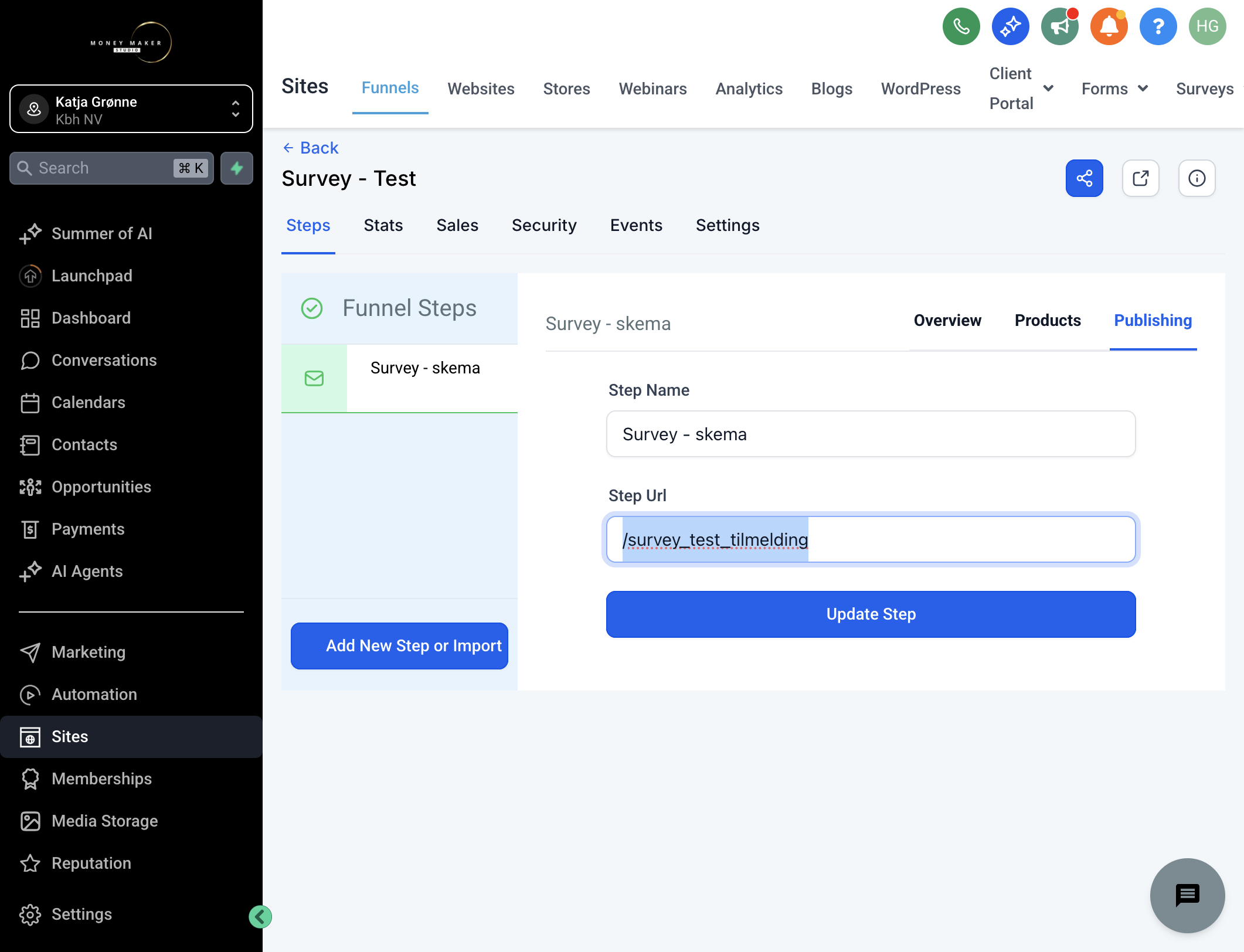Open sidebar Settings with gear icon
The width and height of the screenshot is (1244, 952).
point(131,914)
